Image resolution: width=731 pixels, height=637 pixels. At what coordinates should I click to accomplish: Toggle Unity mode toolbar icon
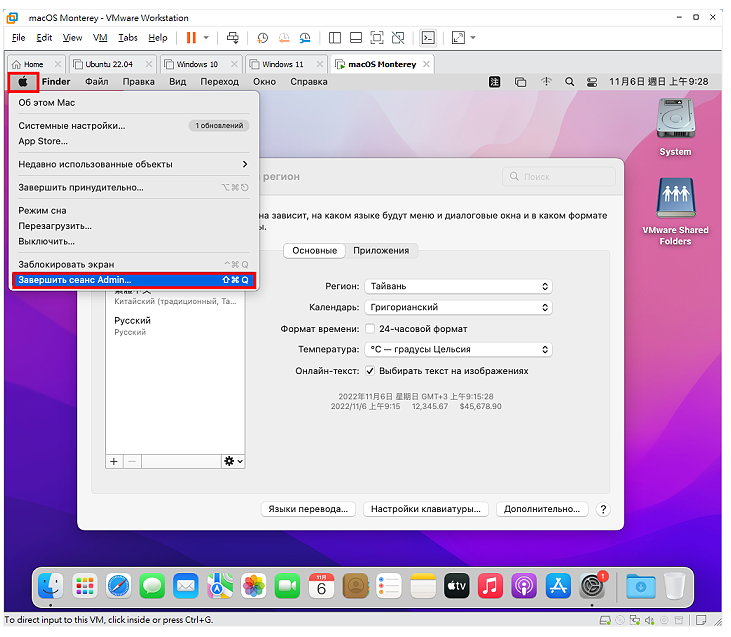coord(398,38)
